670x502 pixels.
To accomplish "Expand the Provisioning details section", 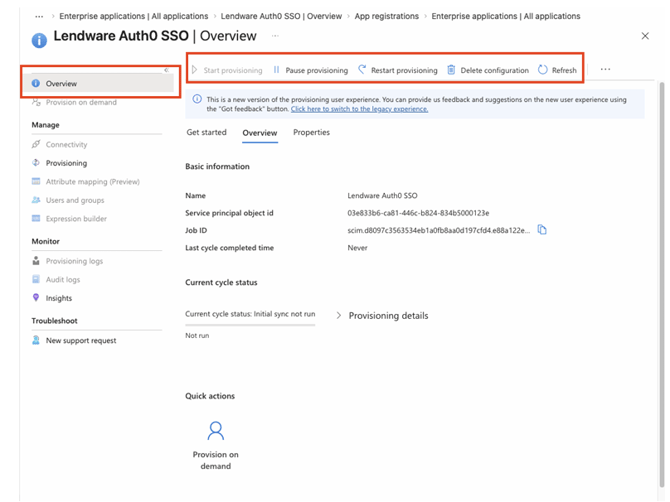I will [x=338, y=316].
